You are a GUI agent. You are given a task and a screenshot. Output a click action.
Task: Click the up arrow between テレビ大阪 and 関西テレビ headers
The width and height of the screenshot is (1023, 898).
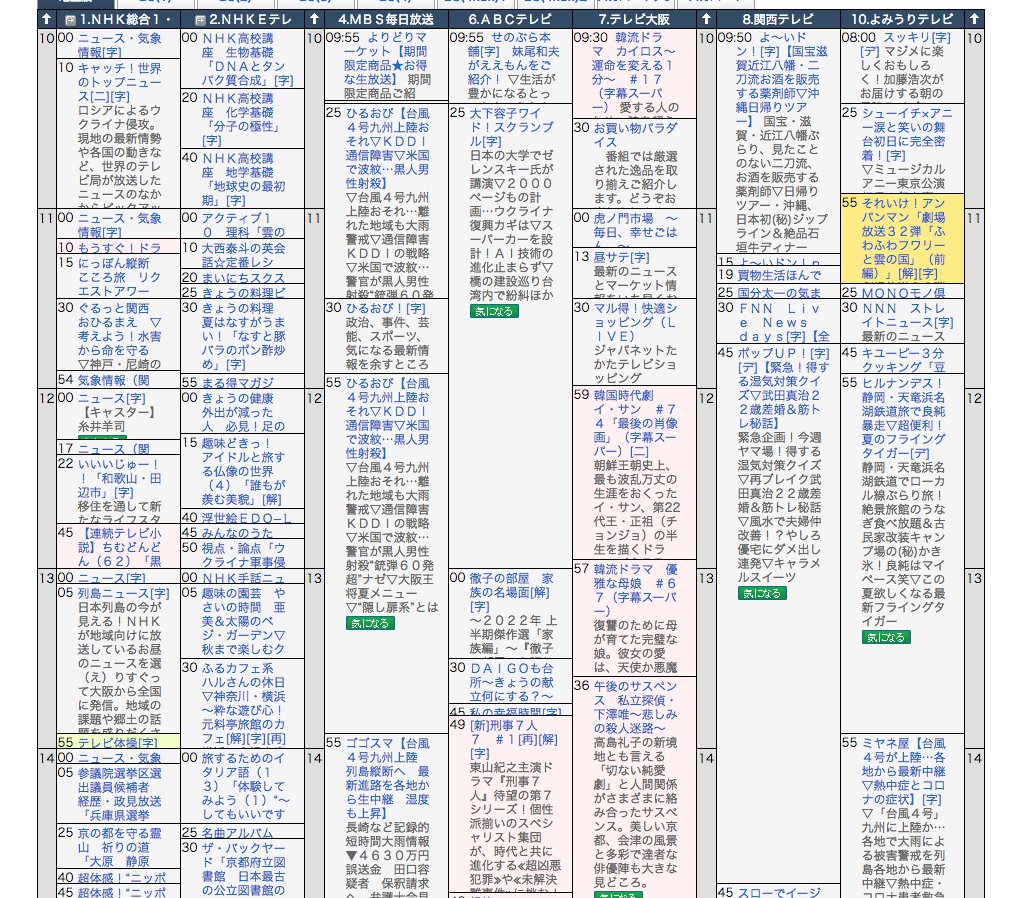pyautogui.click(x=706, y=19)
